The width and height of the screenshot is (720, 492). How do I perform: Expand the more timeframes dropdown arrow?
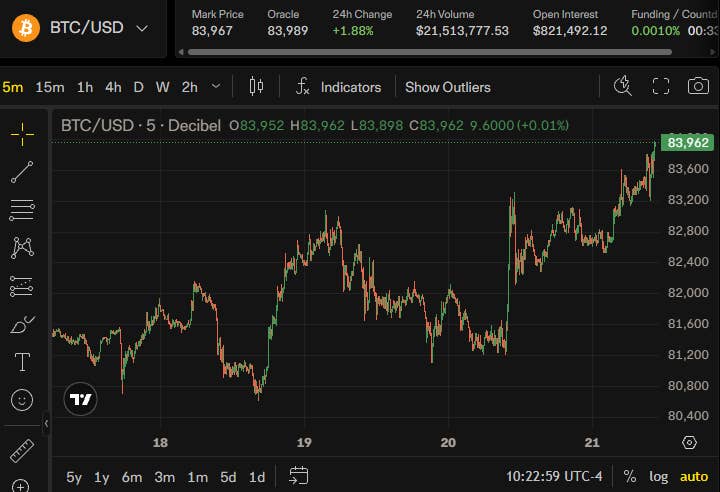pos(215,86)
